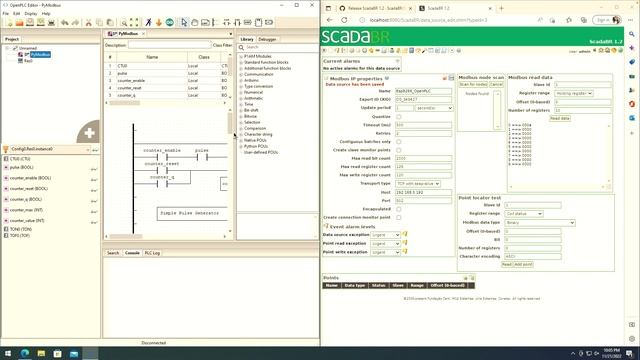Image resolution: width=640 pixels, height=360 pixels.
Task: Open Edit menu in OpenPLC Editor
Action: (16, 13)
